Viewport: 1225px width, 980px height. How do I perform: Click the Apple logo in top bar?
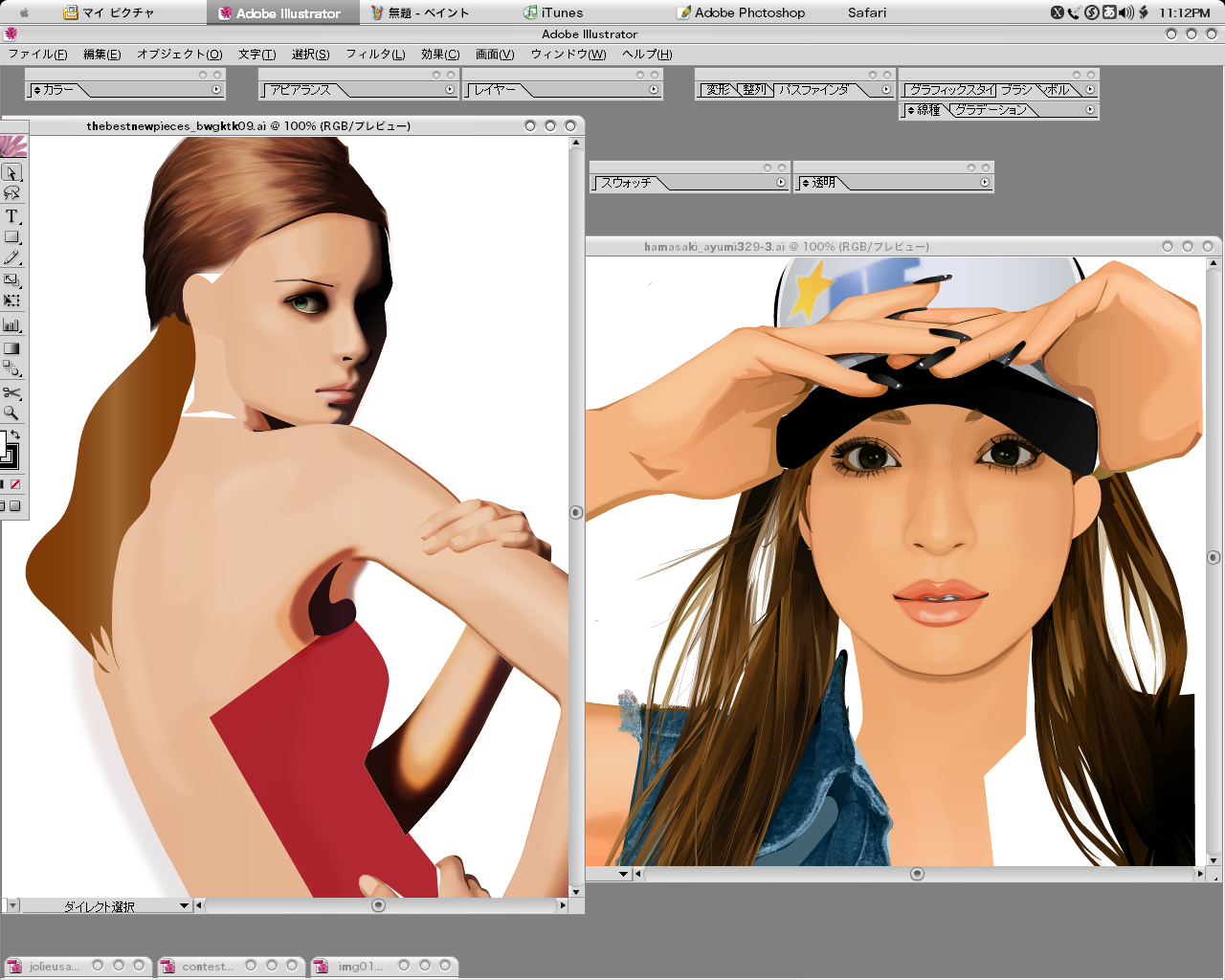25,12
